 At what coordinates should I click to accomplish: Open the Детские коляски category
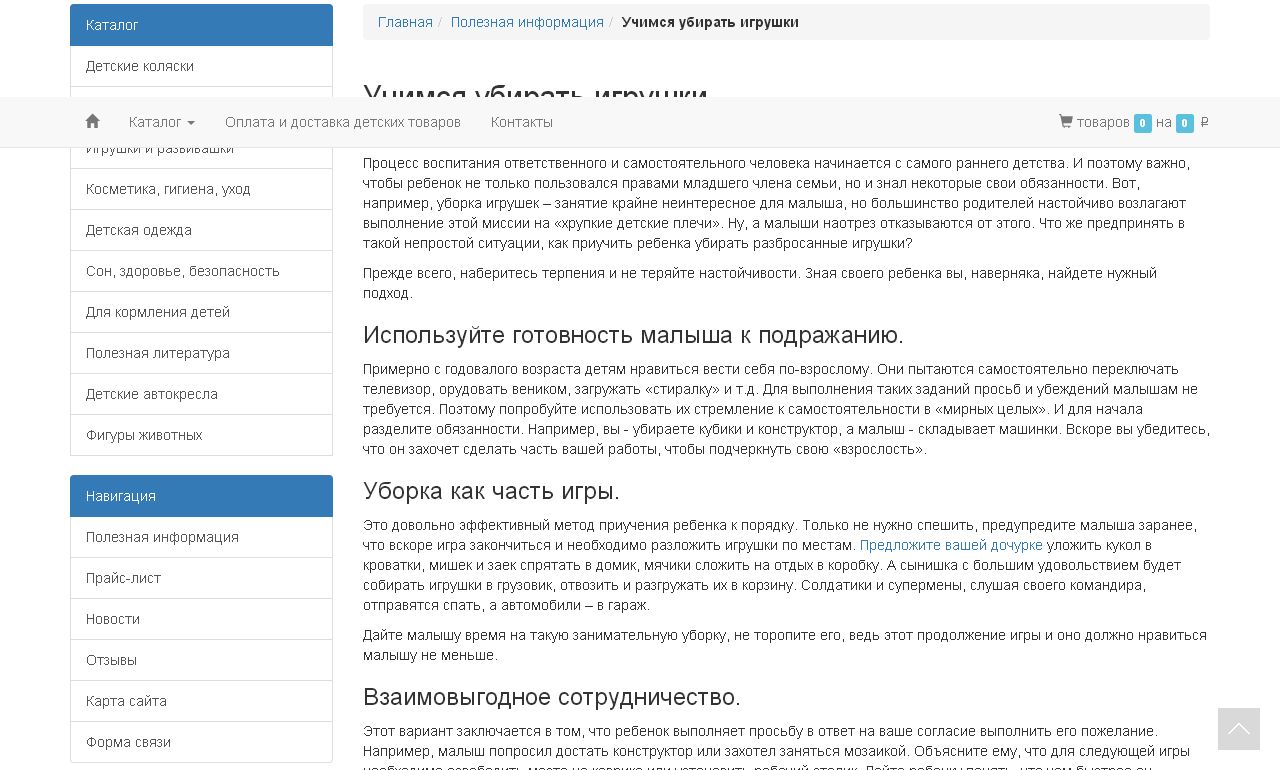click(x=201, y=66)
